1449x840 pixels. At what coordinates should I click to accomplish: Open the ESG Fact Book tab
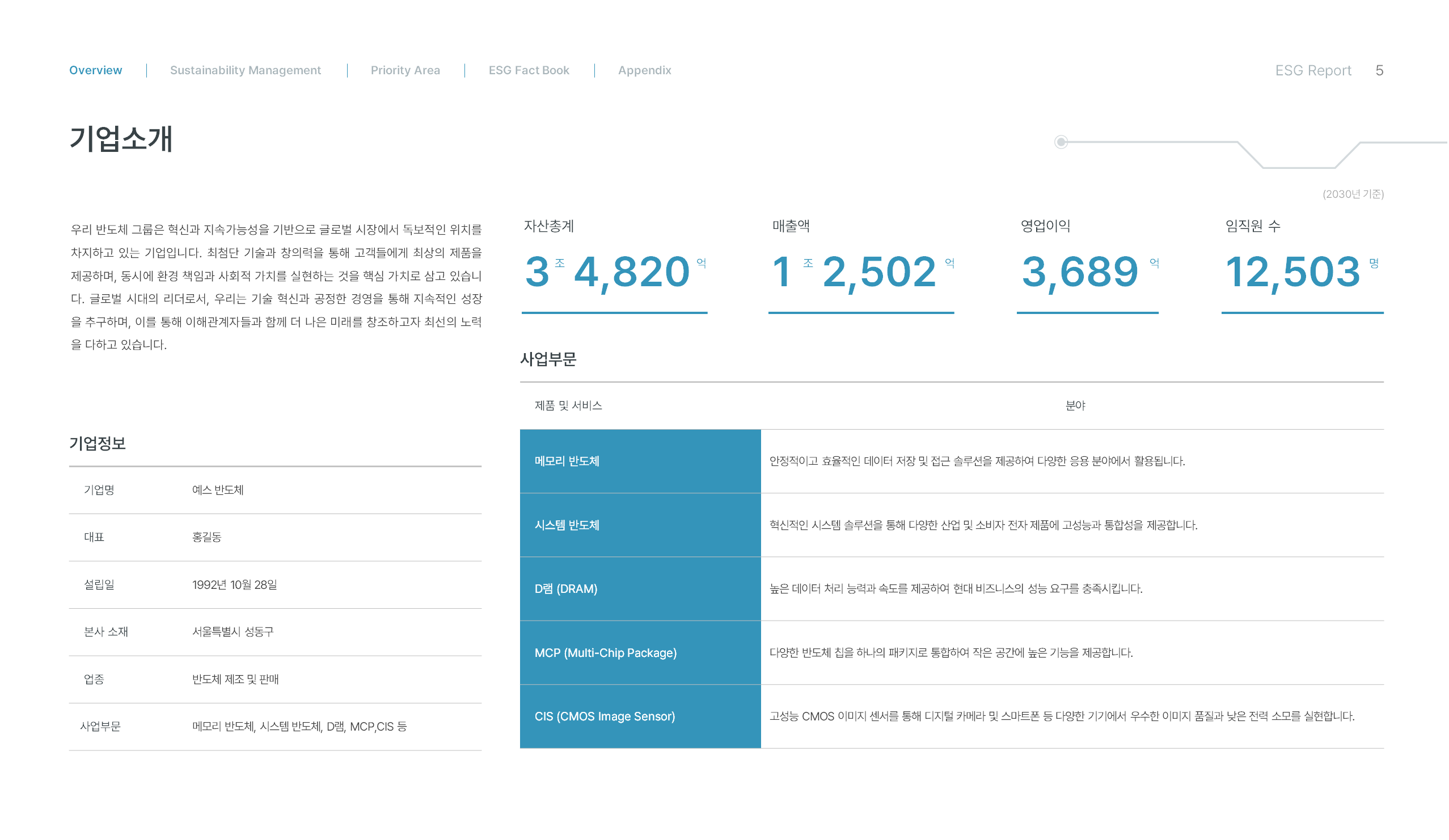click(529, 70)
